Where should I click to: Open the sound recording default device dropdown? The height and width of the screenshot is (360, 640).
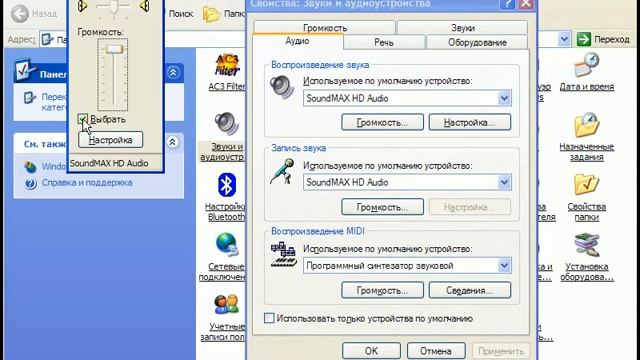(504, 182)
